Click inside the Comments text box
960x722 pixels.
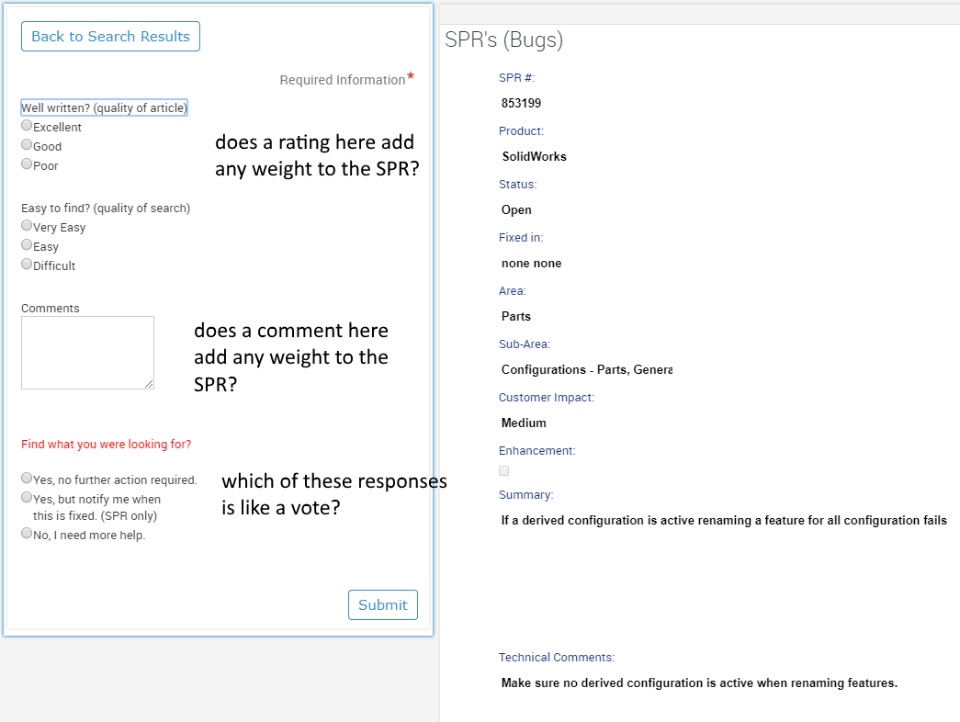(88, 353)
